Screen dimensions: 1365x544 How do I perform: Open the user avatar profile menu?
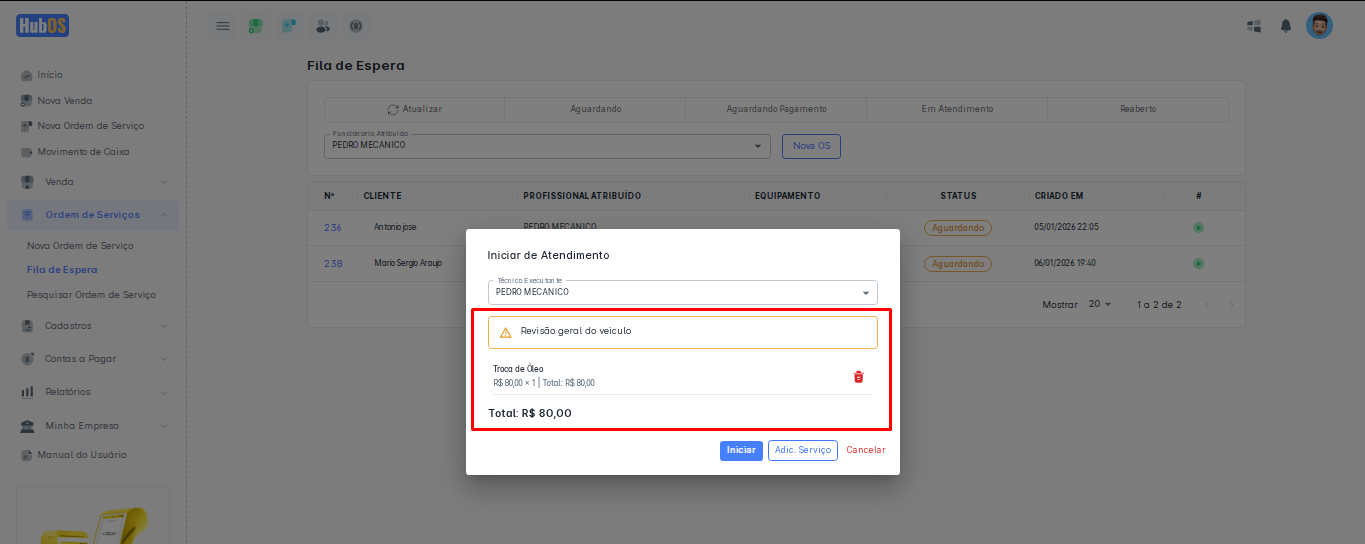(x=1319, y=26)
